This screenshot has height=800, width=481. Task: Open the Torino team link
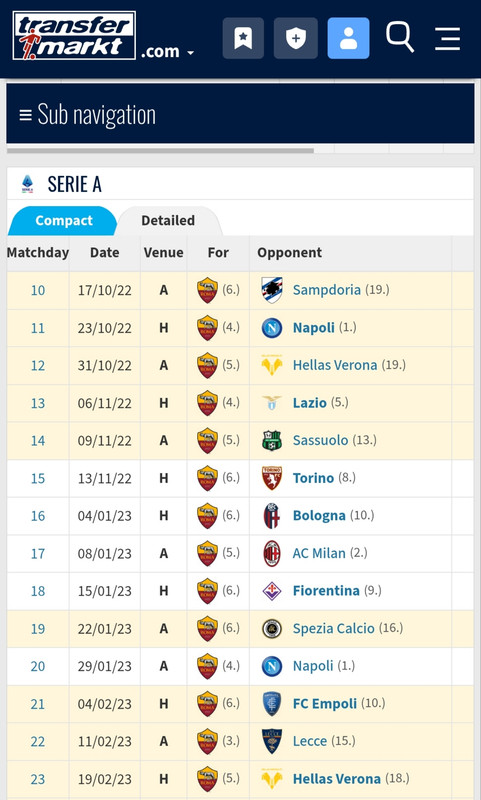[x=313, y=478]
